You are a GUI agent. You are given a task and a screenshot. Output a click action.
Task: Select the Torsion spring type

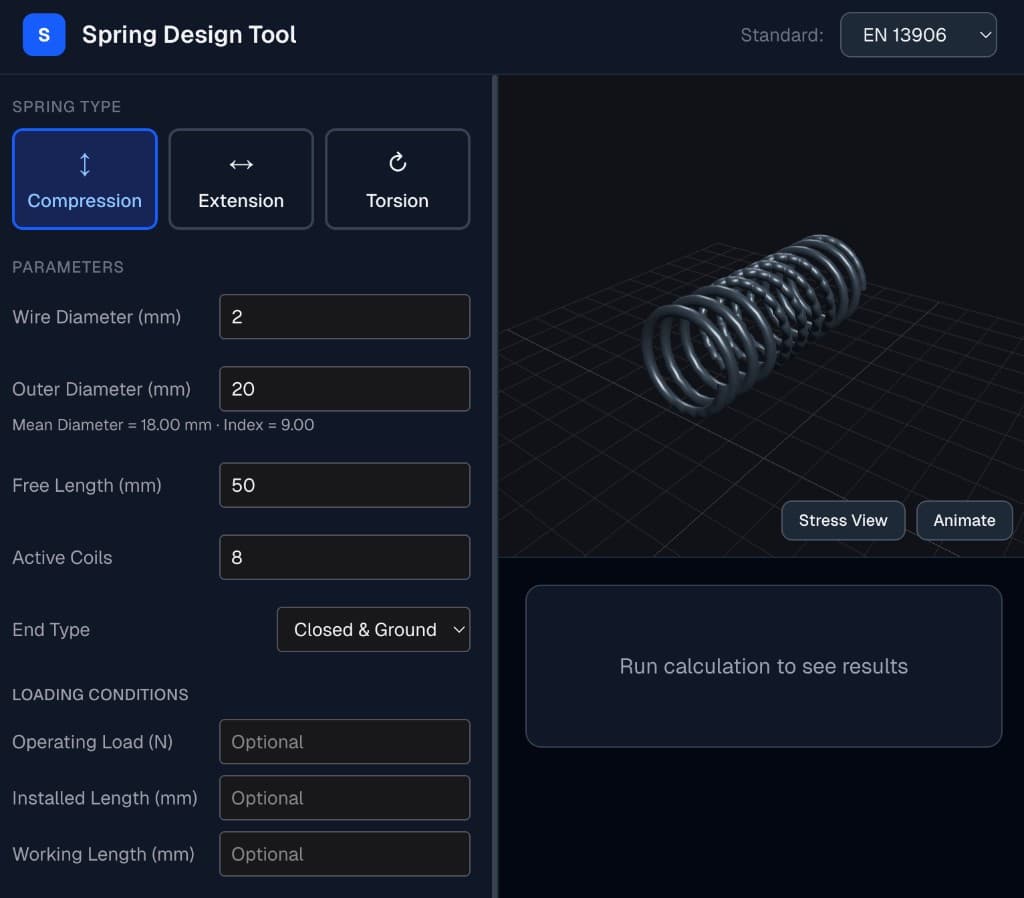[397, 179]
